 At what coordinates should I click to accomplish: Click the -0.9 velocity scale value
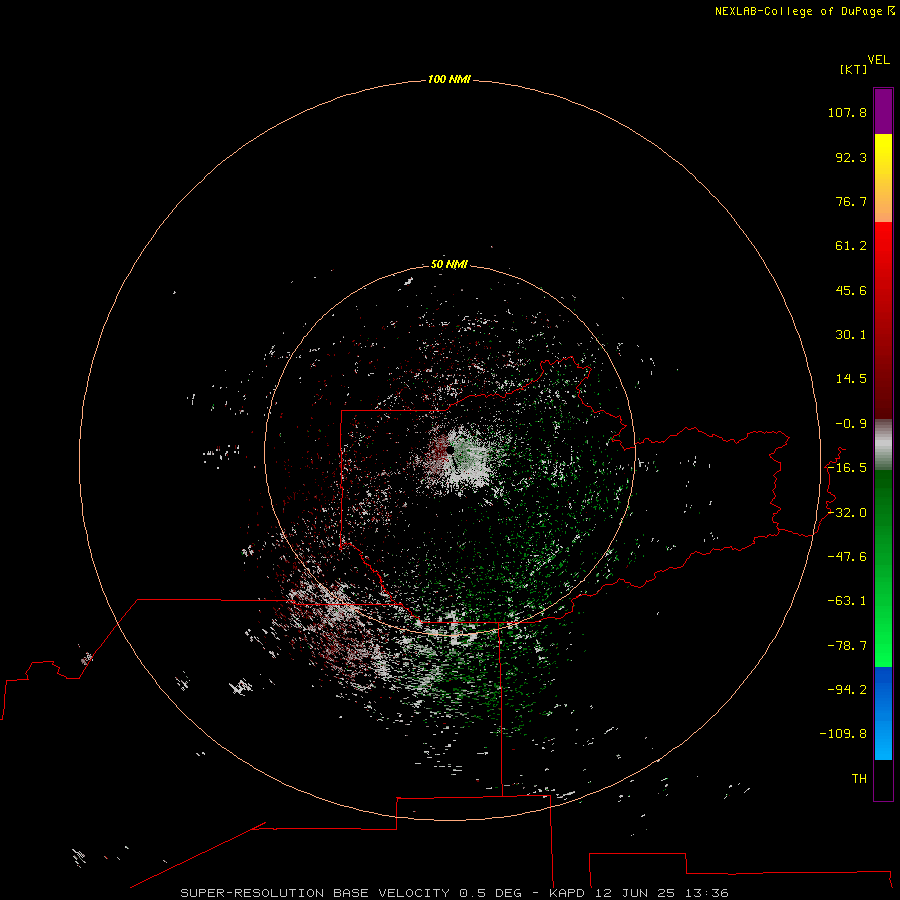(x=851, y=424)
